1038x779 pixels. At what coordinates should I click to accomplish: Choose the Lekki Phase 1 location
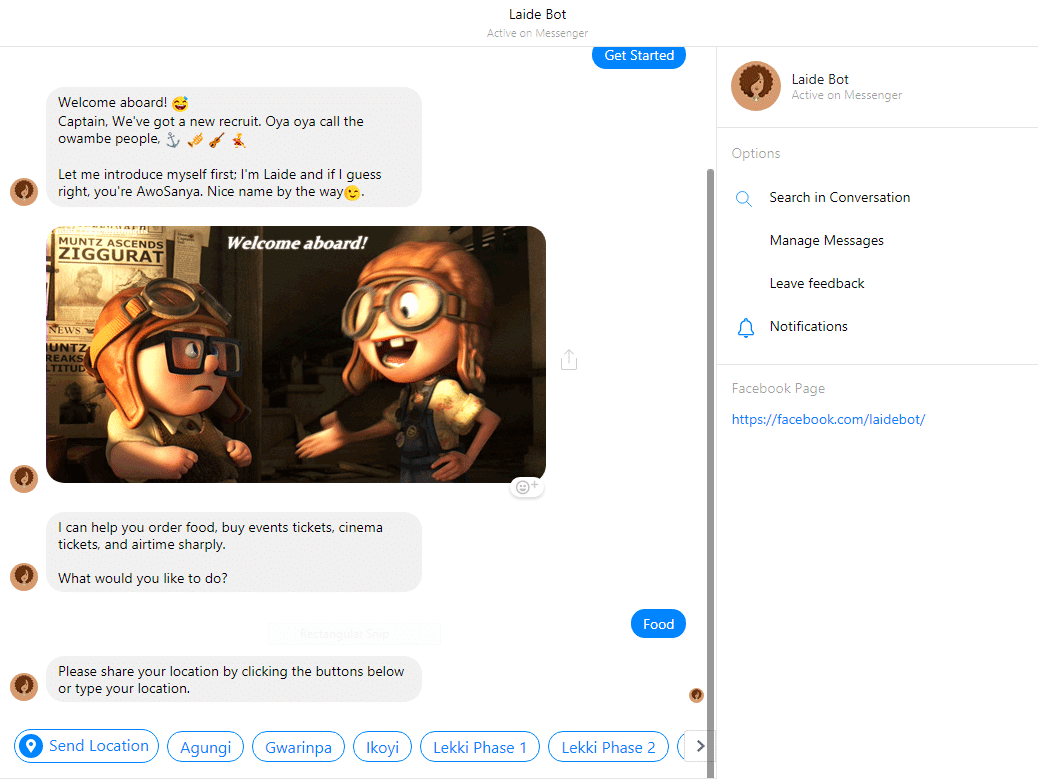[x=480, y=747]
